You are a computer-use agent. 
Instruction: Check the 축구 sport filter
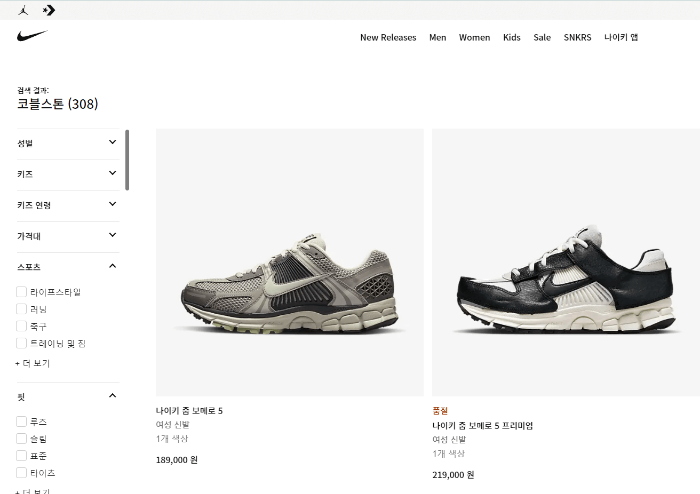pyautogui.click(x=21, y=326)
